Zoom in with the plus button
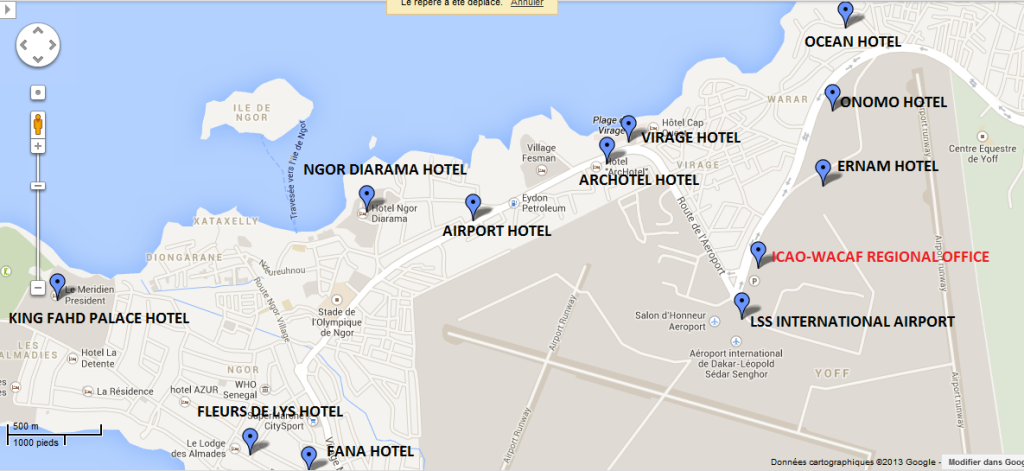The image size is (1024, 471). coord(38,146)
